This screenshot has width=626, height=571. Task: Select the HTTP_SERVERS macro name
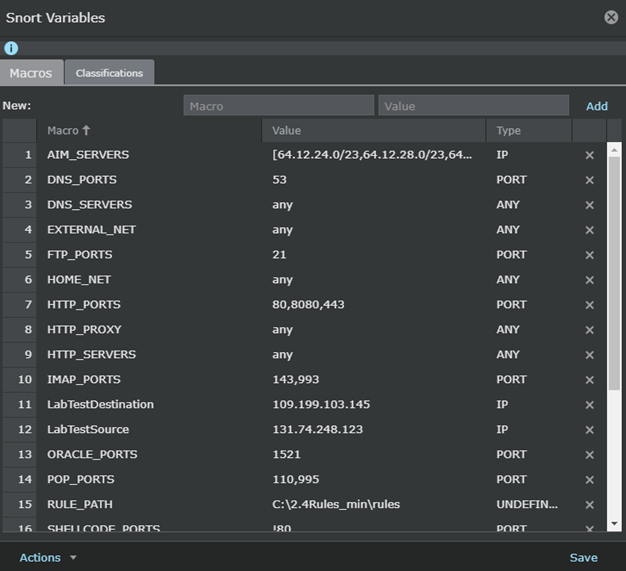coord(91,354)
